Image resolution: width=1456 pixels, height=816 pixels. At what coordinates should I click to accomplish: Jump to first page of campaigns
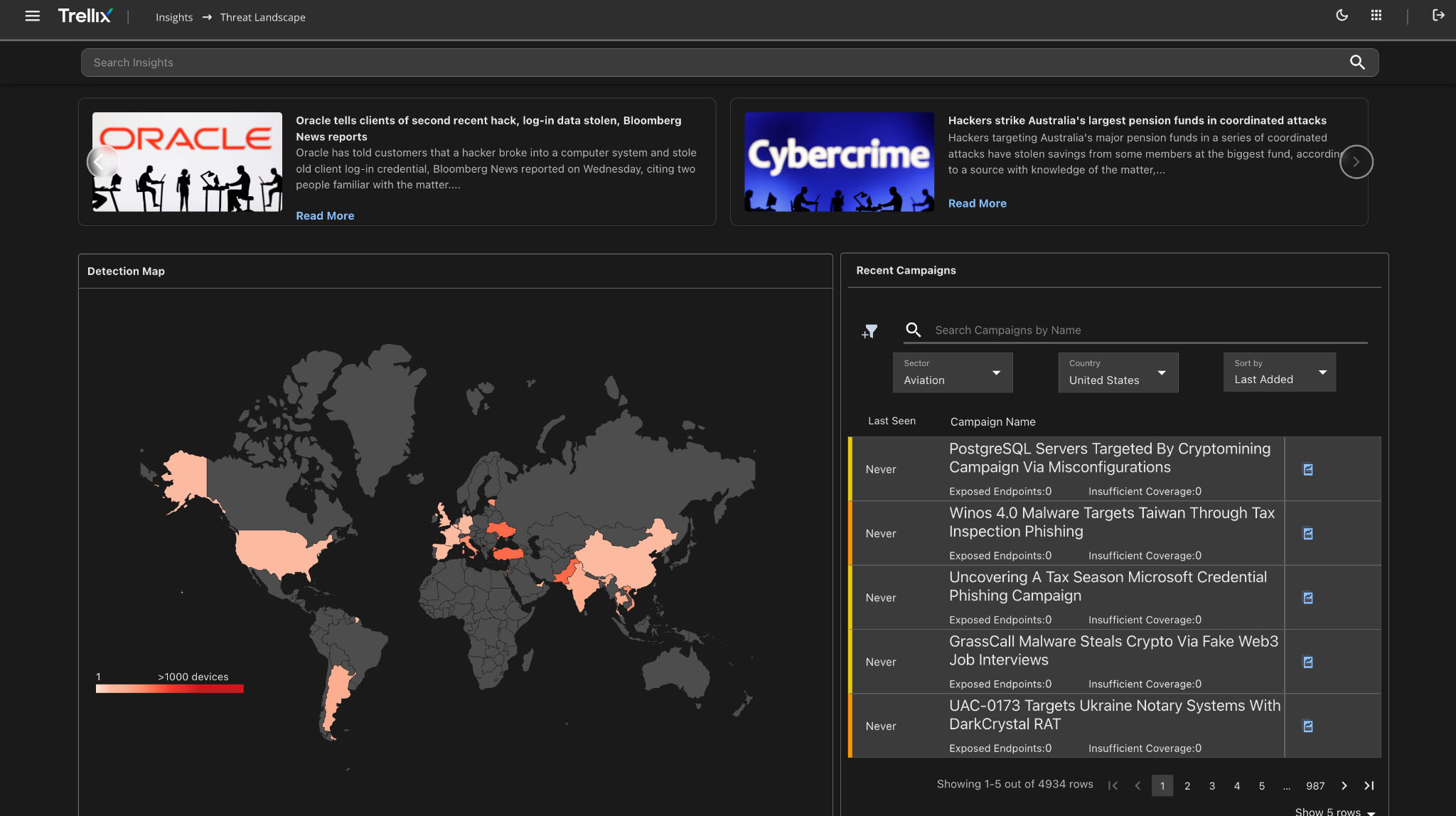pos(1113,785)
